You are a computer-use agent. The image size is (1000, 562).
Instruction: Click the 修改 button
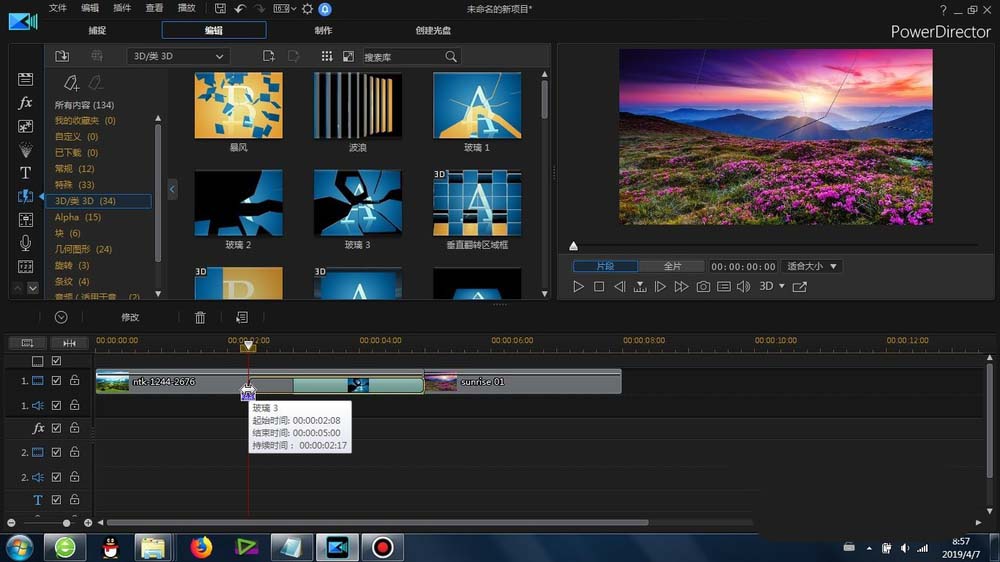pyautogui.click(x=130, y=317)
